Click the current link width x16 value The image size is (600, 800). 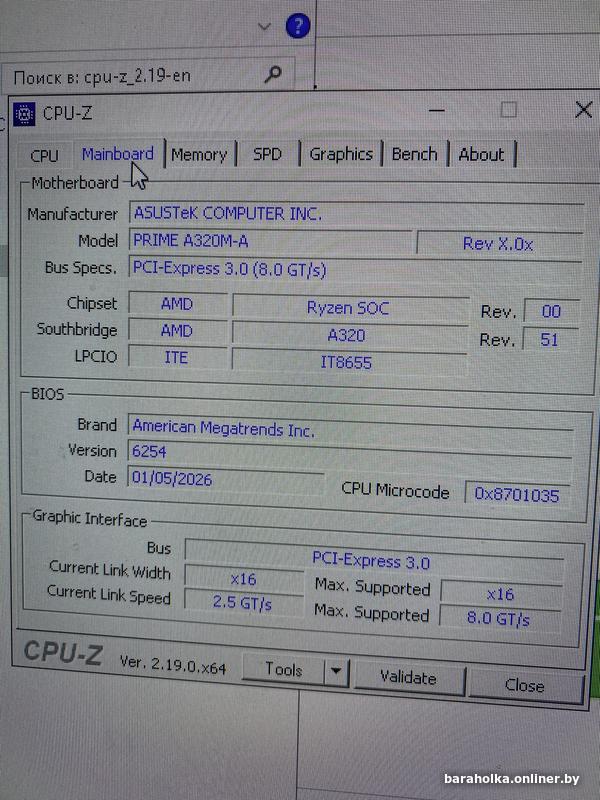(244, 579)
